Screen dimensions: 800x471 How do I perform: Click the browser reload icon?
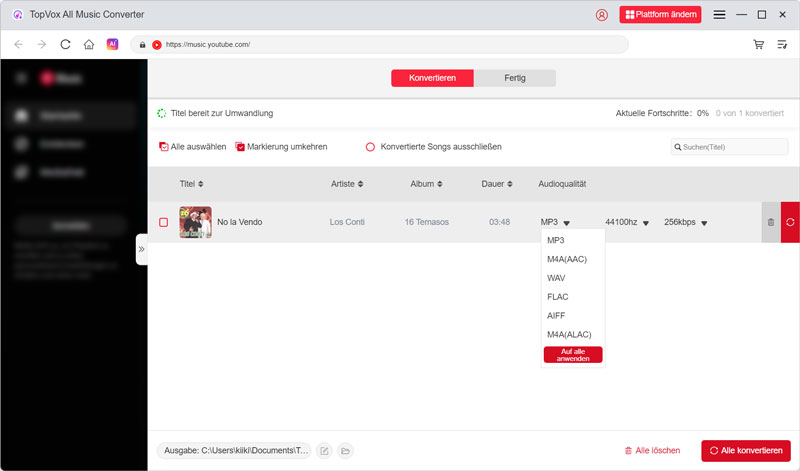pos(66,45)
